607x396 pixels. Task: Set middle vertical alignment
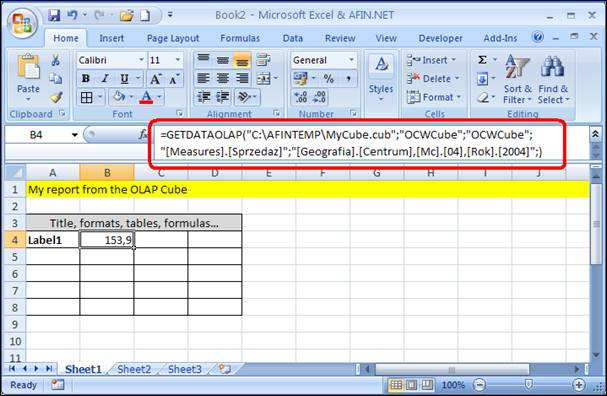(223, 60)
